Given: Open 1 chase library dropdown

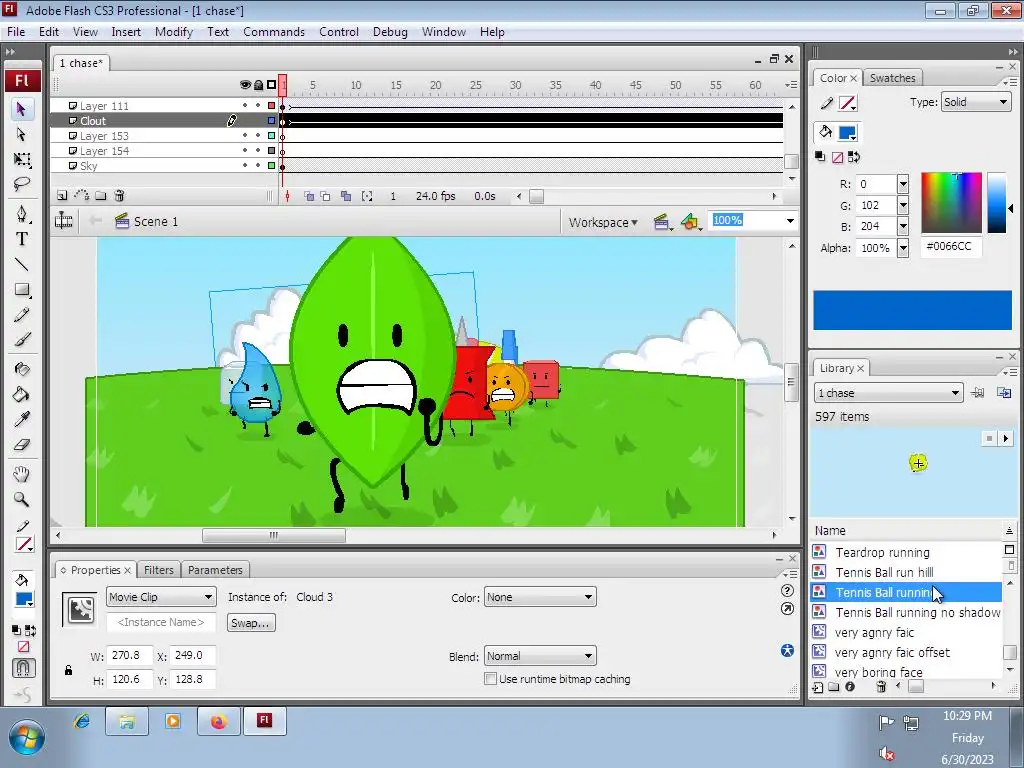Looking at the screenshot, I should pyautogui.click(x=889, y=392).
